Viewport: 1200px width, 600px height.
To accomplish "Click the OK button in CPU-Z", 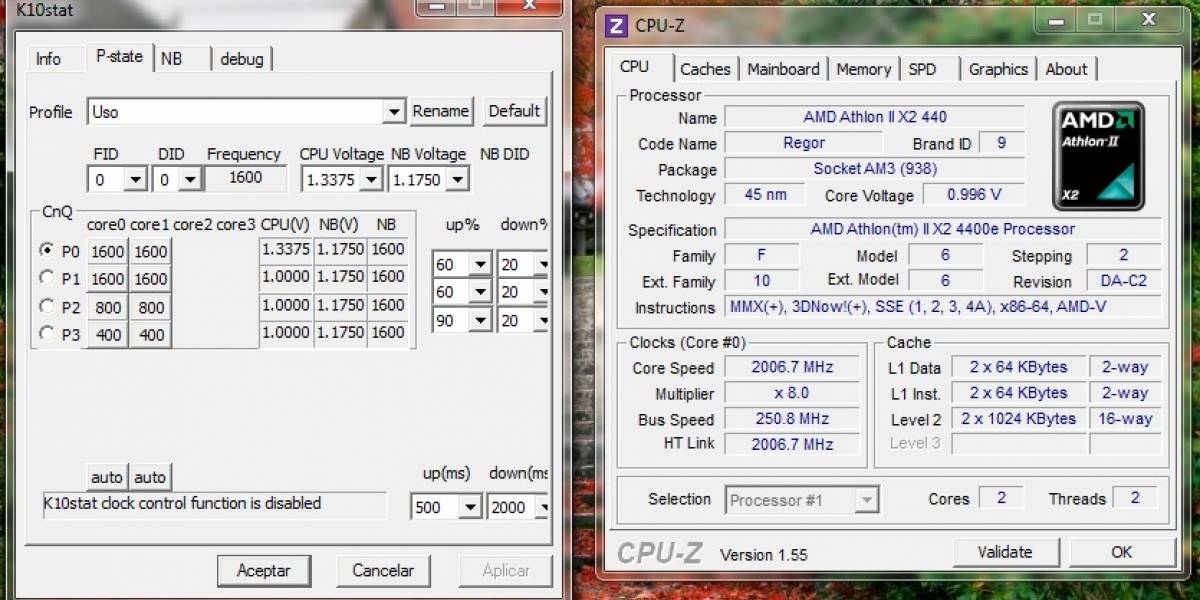I will coord(1122,552).
